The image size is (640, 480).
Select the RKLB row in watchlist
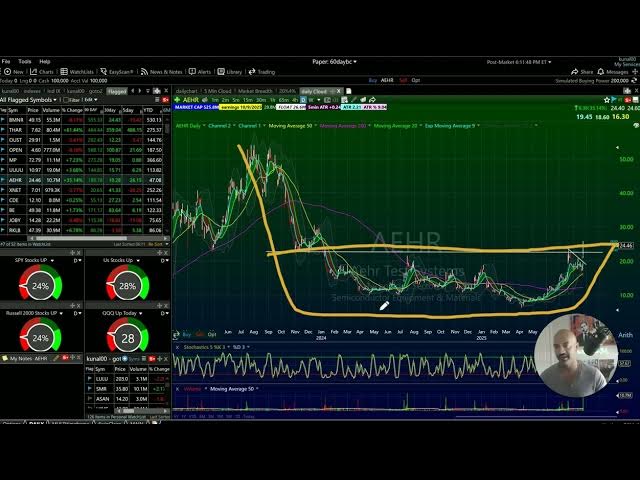[x=82, y=230]
